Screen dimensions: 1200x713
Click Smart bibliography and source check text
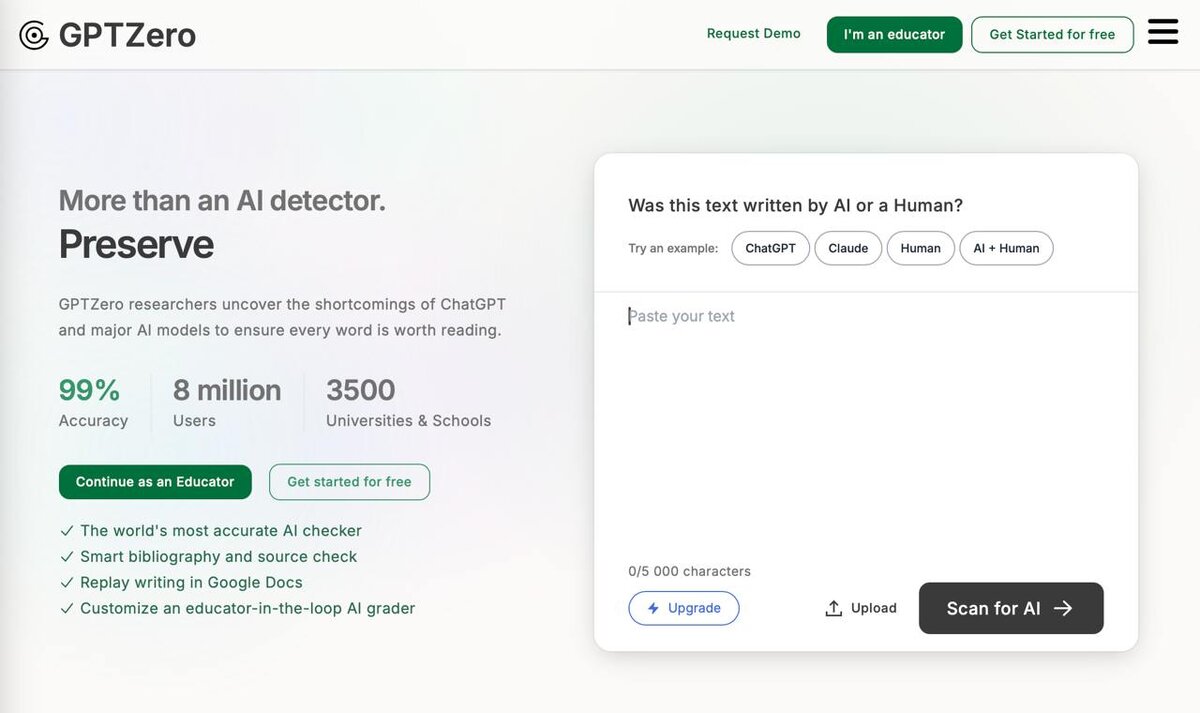(218, 557)
